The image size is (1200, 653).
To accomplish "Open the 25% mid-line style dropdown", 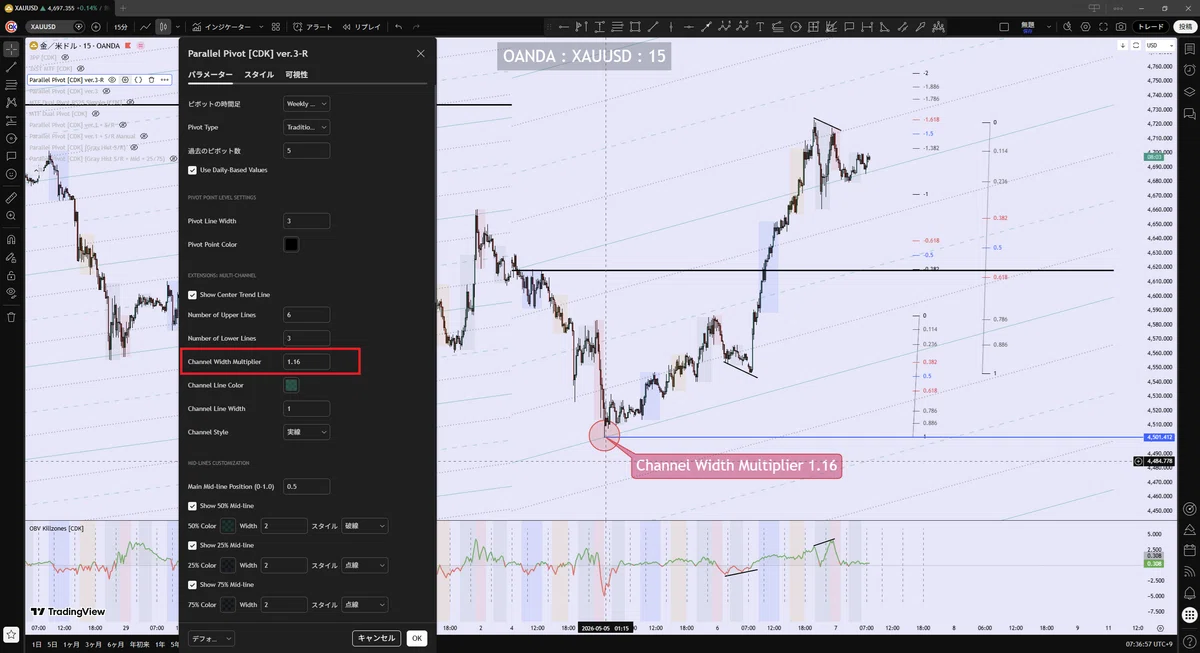I will (x=365, y=565).
